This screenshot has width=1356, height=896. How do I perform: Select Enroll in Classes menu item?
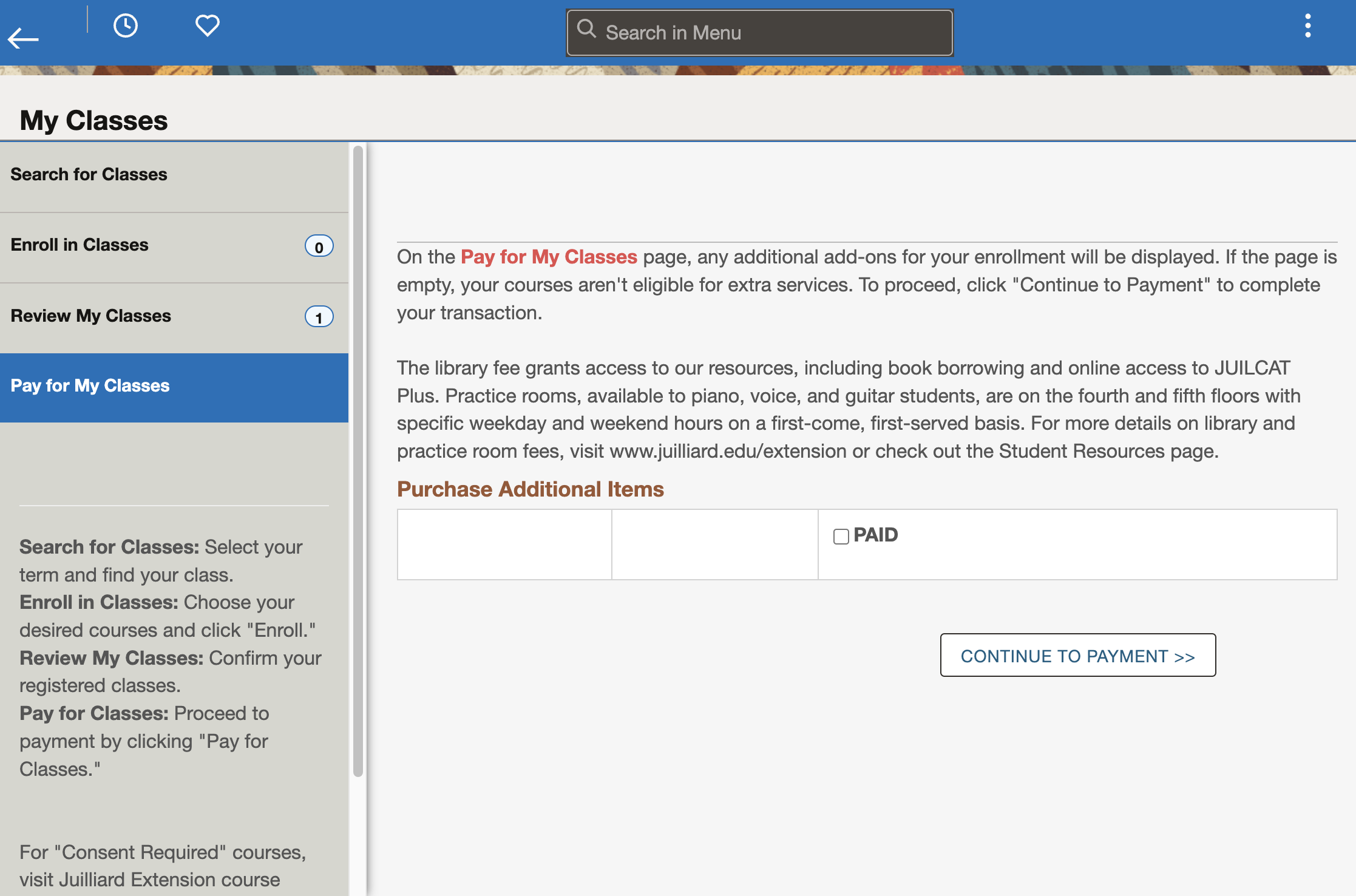point(174,247)
